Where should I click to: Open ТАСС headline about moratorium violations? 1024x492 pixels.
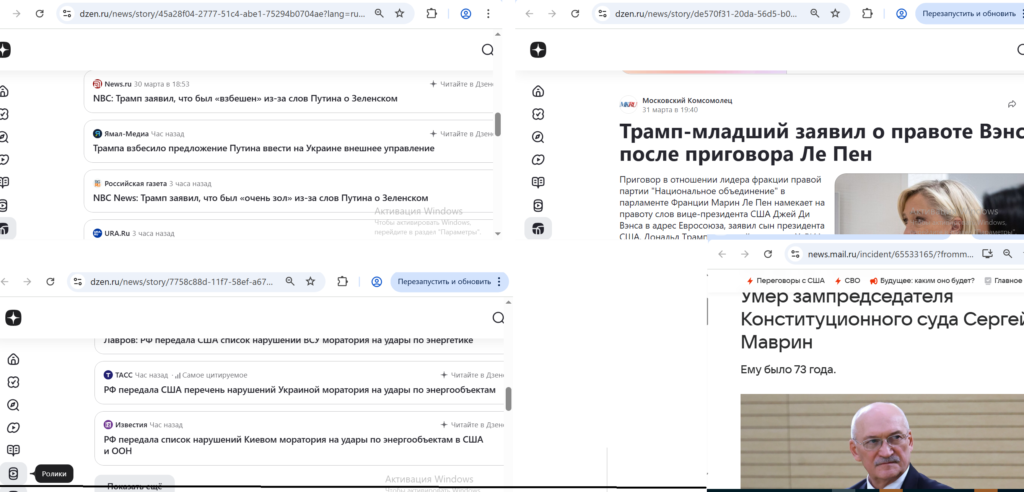point(300,390)
